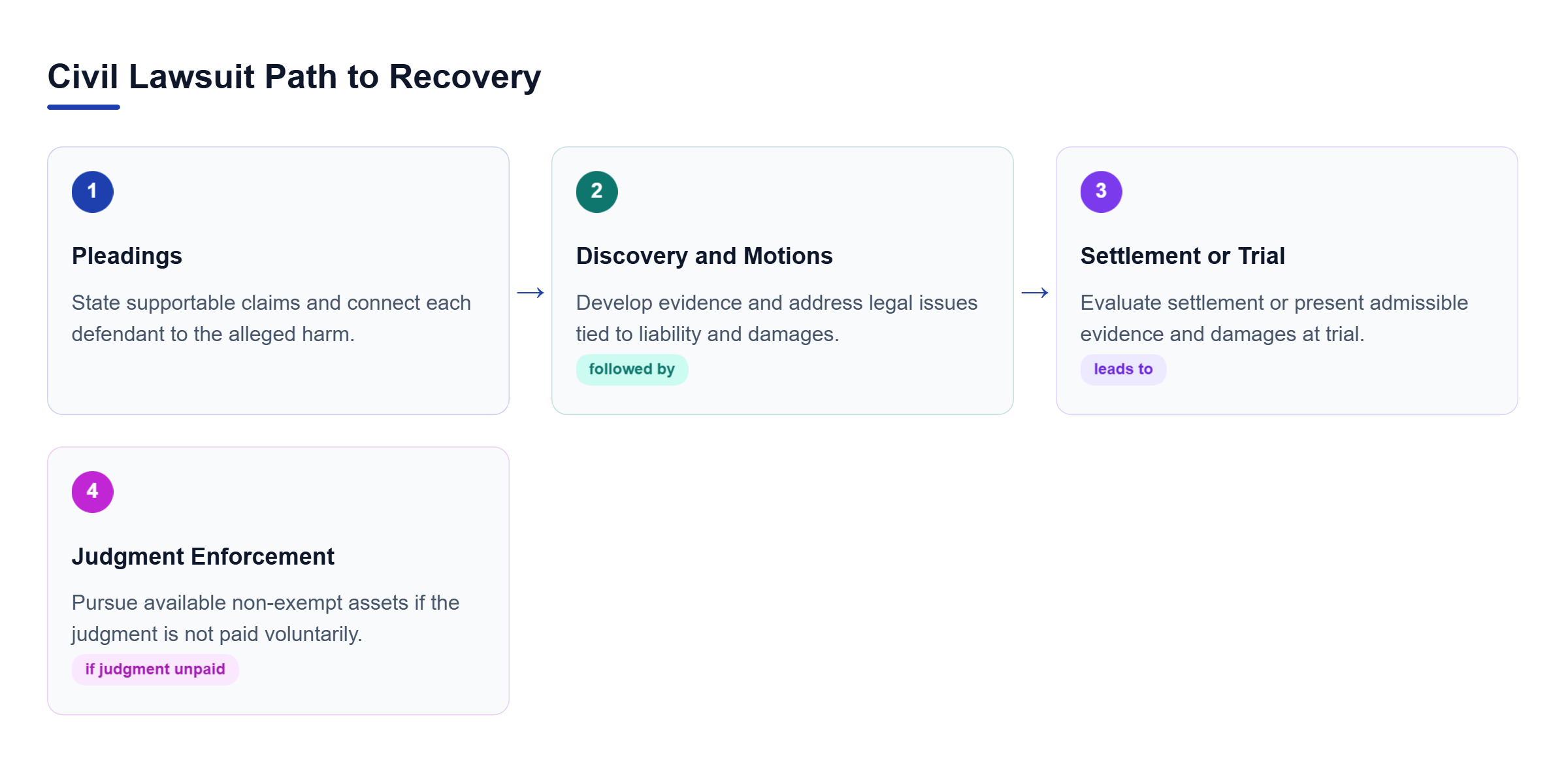Click the Discovery and Motions heading
The height and width of the screenshot is (762, 1568).
pyautogui.click(x=704, y=256)
